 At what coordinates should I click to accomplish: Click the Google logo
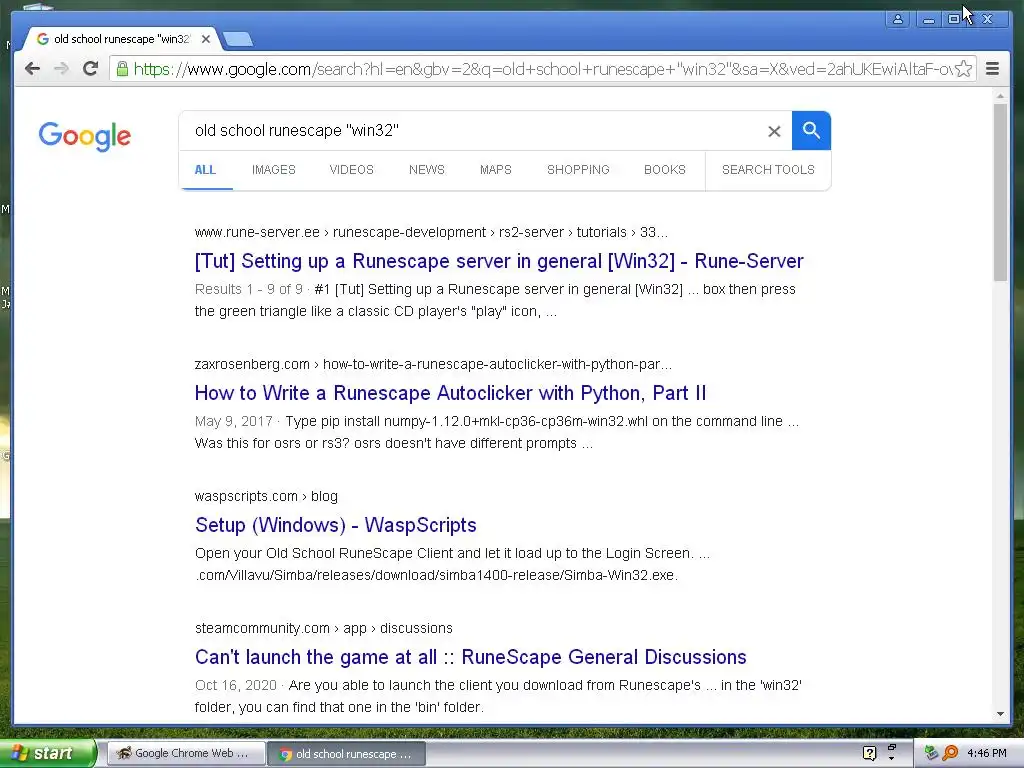(85, 136)
